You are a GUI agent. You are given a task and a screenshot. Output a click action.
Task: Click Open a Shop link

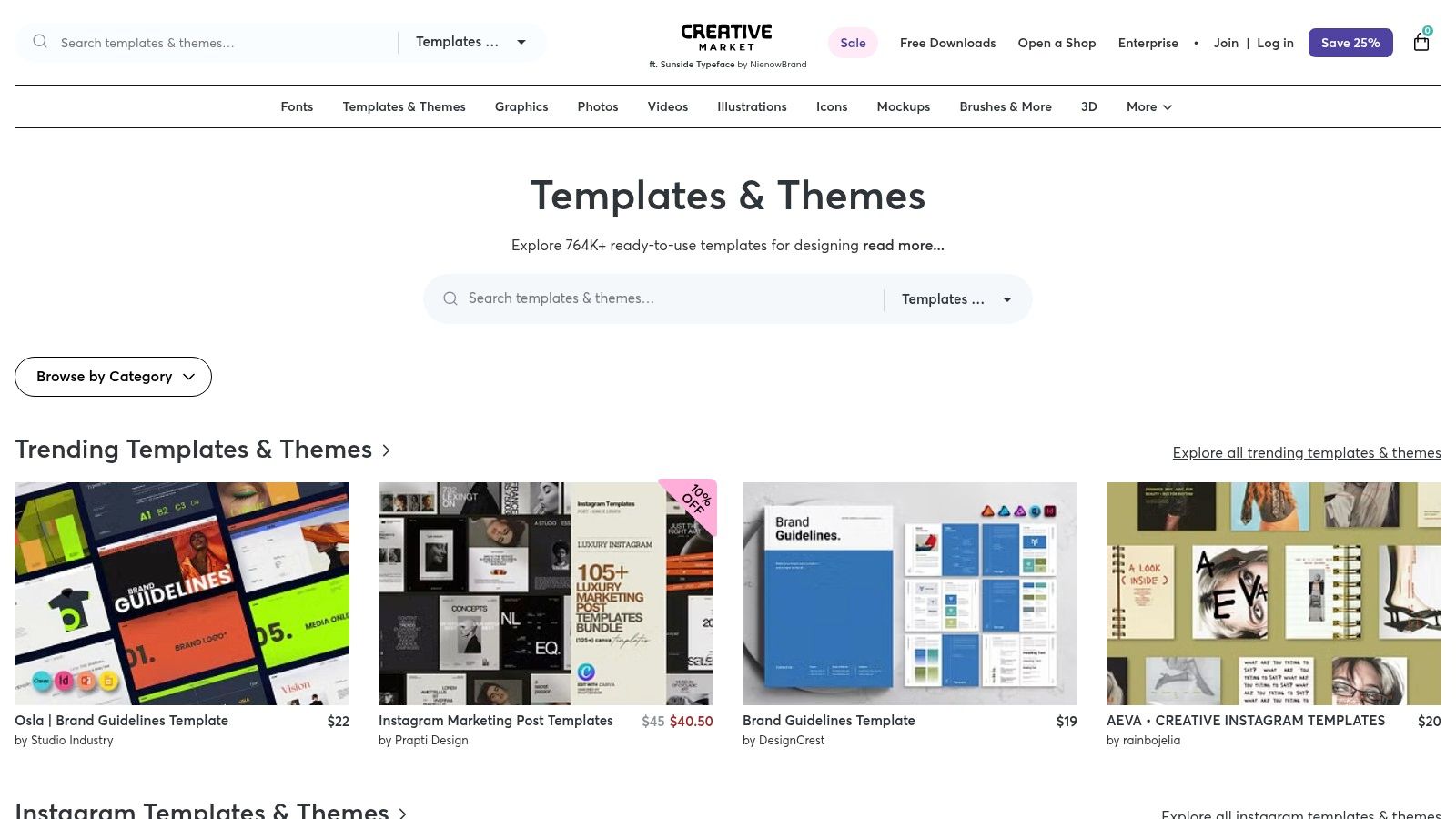coord(1057,43)
